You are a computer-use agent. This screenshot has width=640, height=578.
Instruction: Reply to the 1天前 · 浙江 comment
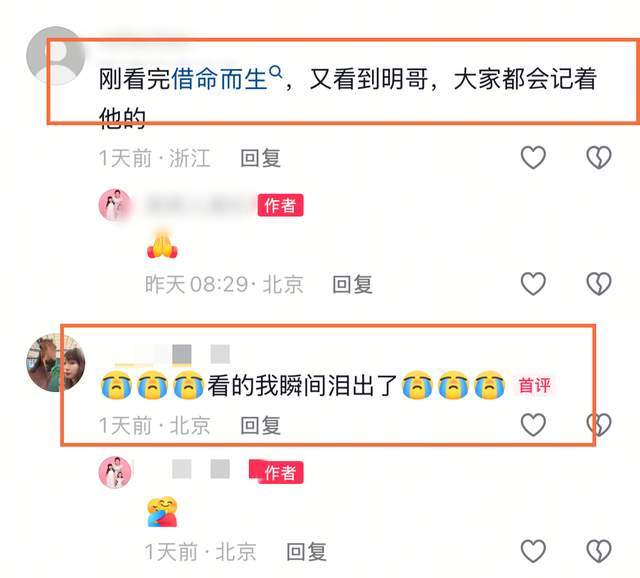pyautogui.click(x=260, y=158)
